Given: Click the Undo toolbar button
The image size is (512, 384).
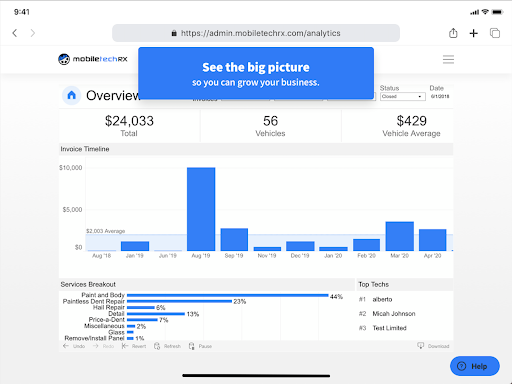Looking at the screenshot, I should click(74, 346).
